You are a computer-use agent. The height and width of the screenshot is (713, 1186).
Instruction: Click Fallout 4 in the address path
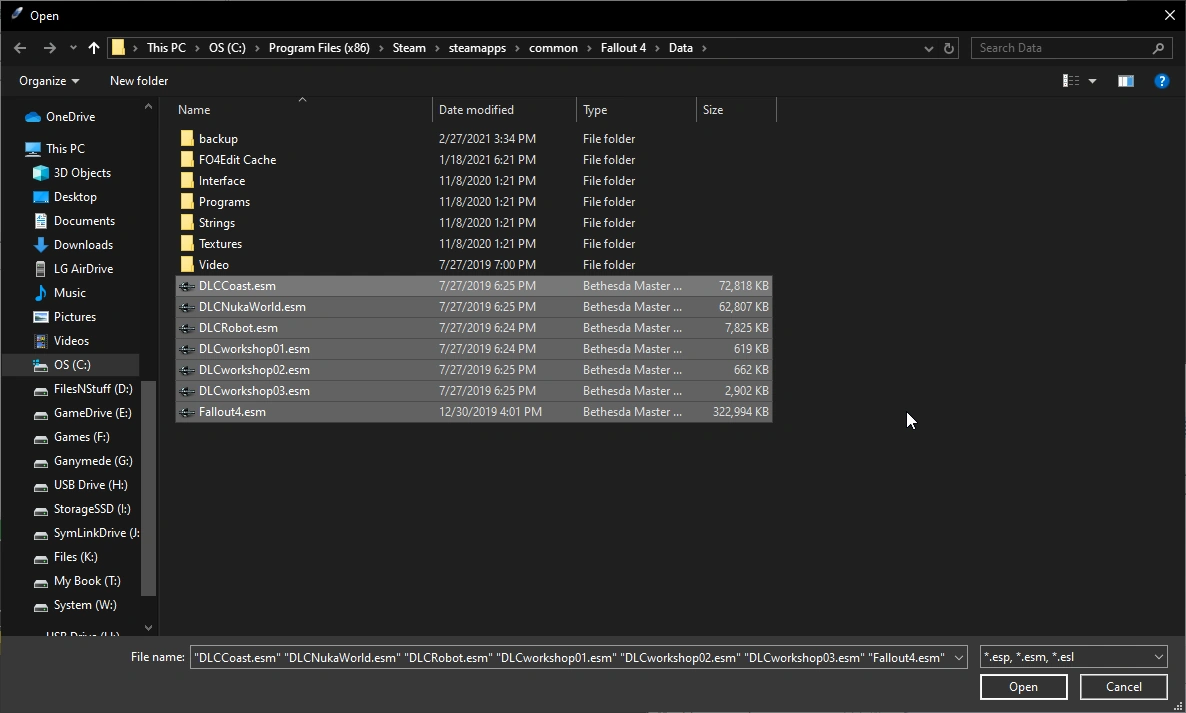coord(623,48)
